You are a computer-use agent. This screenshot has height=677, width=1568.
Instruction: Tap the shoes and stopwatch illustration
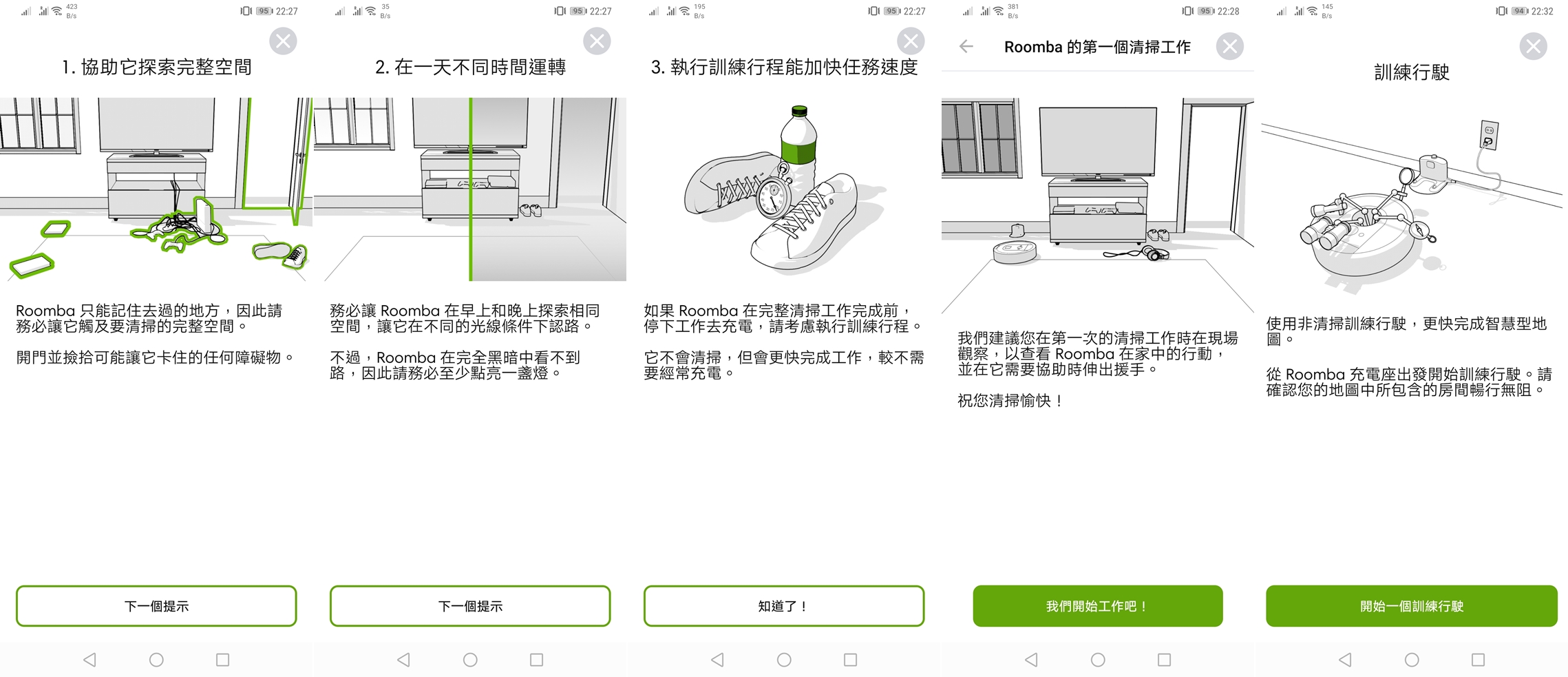pyautogui.click(x=784, y=189)
